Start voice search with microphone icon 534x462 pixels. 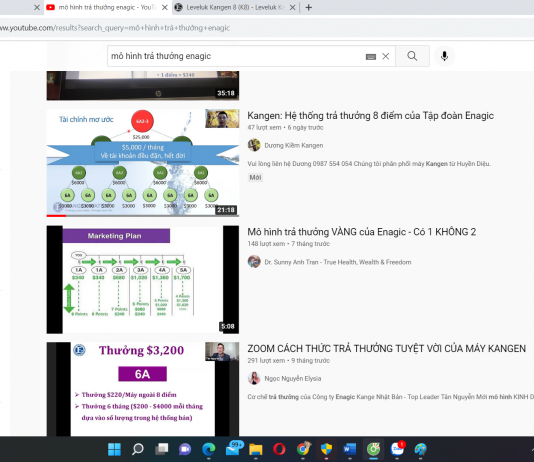pyautogui.click(x=444, y=56)
